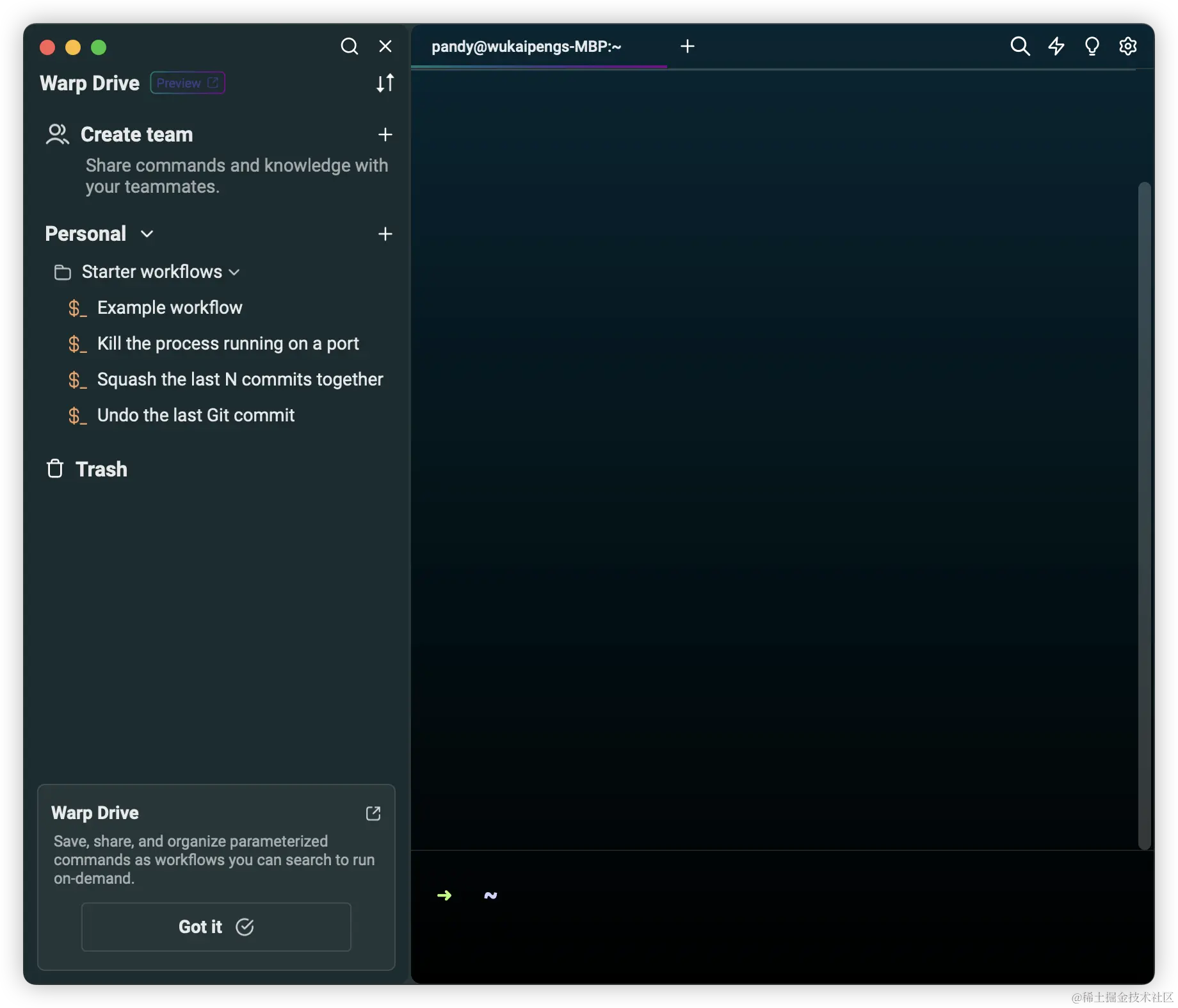Image resolution: width=1178 pixels, height=1008 pixels.
Task: Close the Warp Drive panel
Action: point(385,46)
